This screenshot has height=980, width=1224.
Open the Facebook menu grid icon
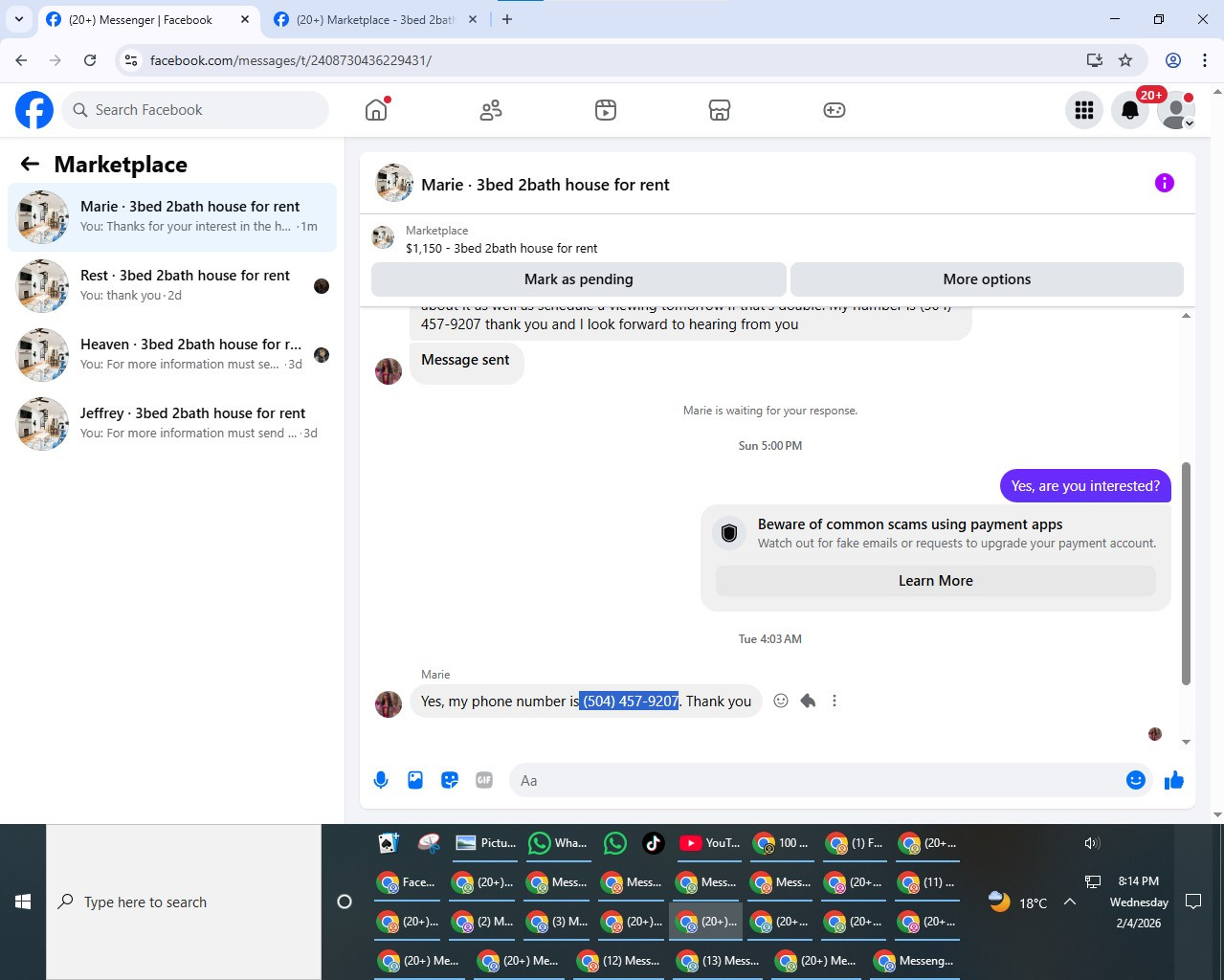[1084, 110]
